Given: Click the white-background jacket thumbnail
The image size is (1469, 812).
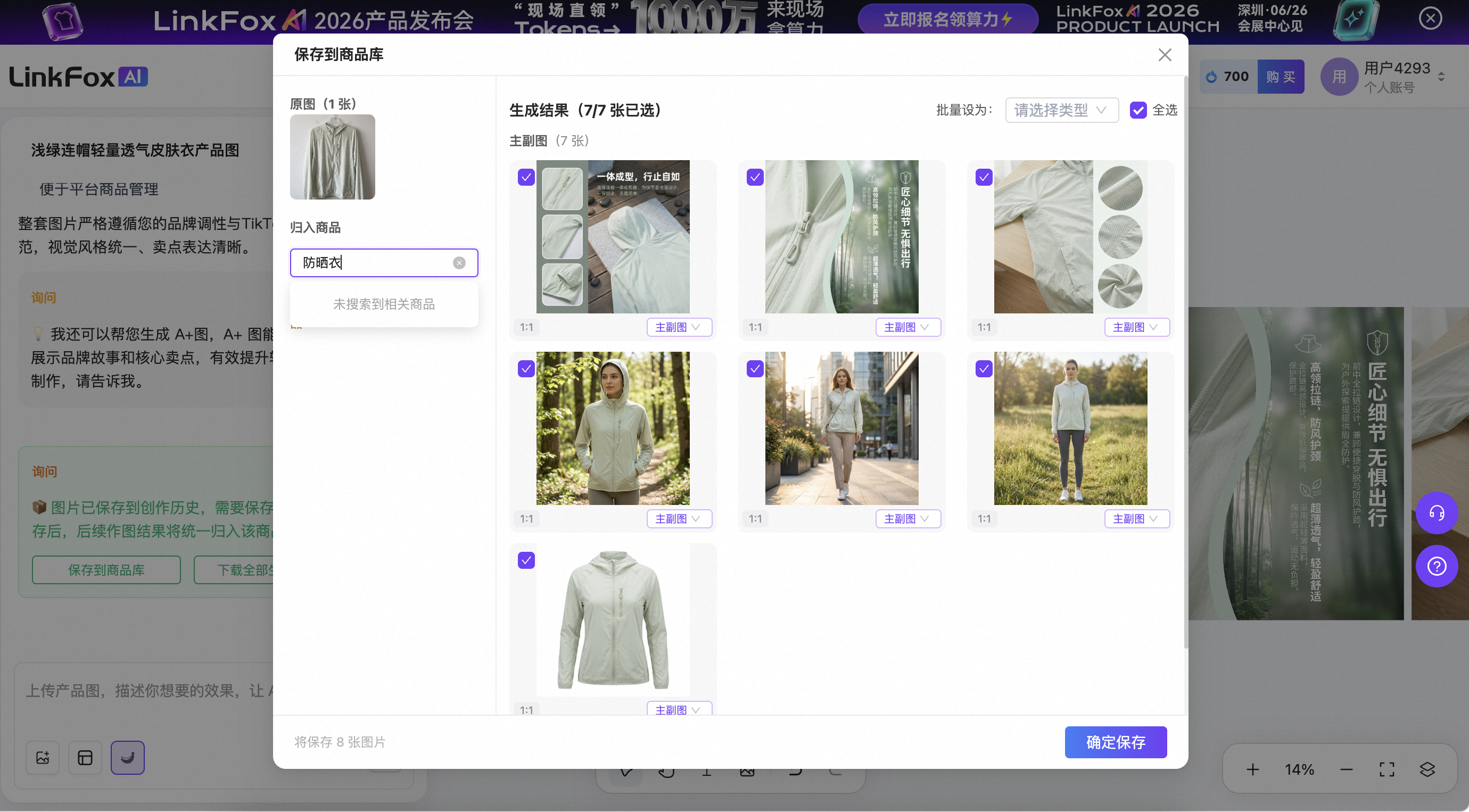Looking at the screenshot, I should click(x=613, y=620).
